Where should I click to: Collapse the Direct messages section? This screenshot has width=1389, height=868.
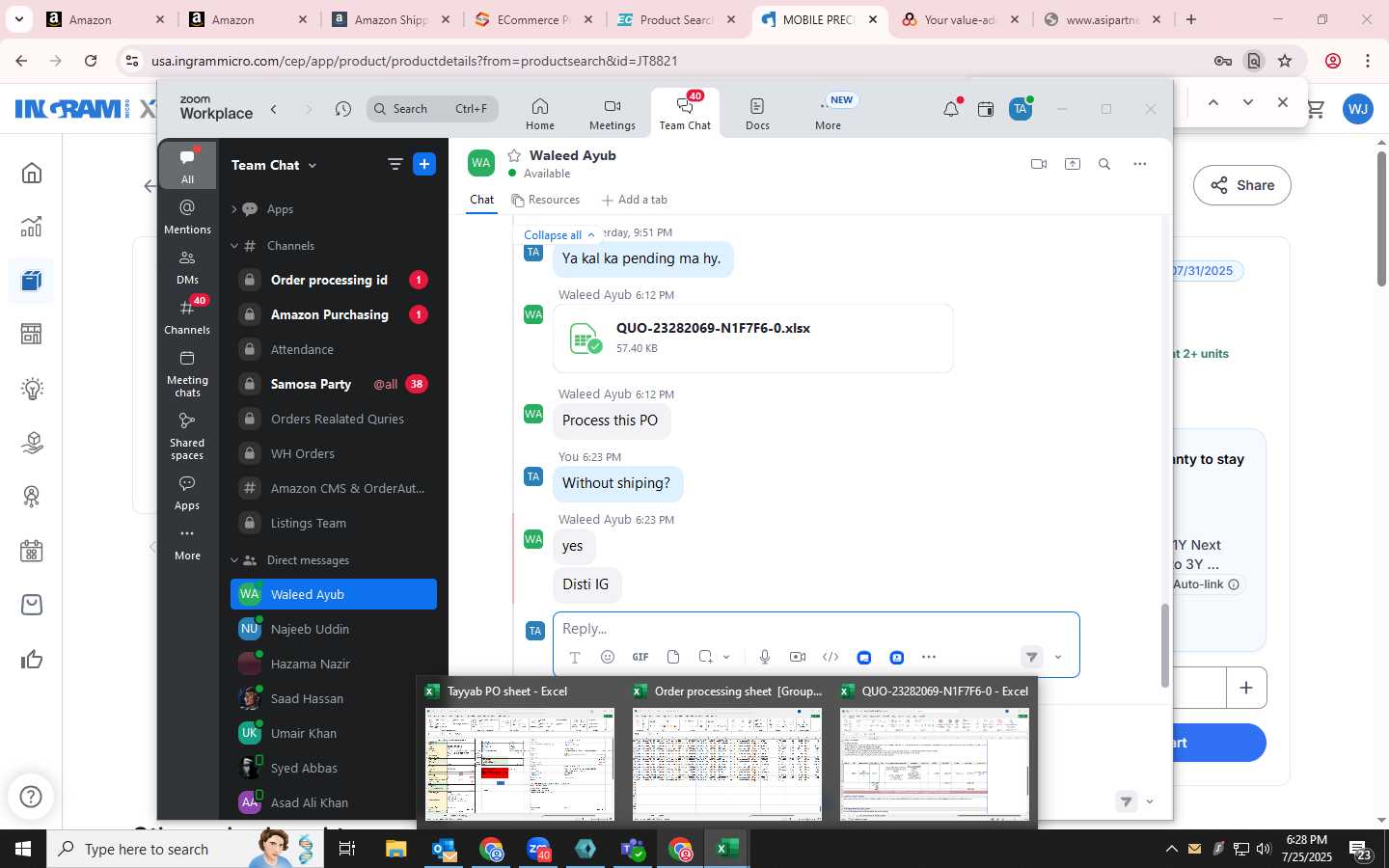(x=233, y=560)
